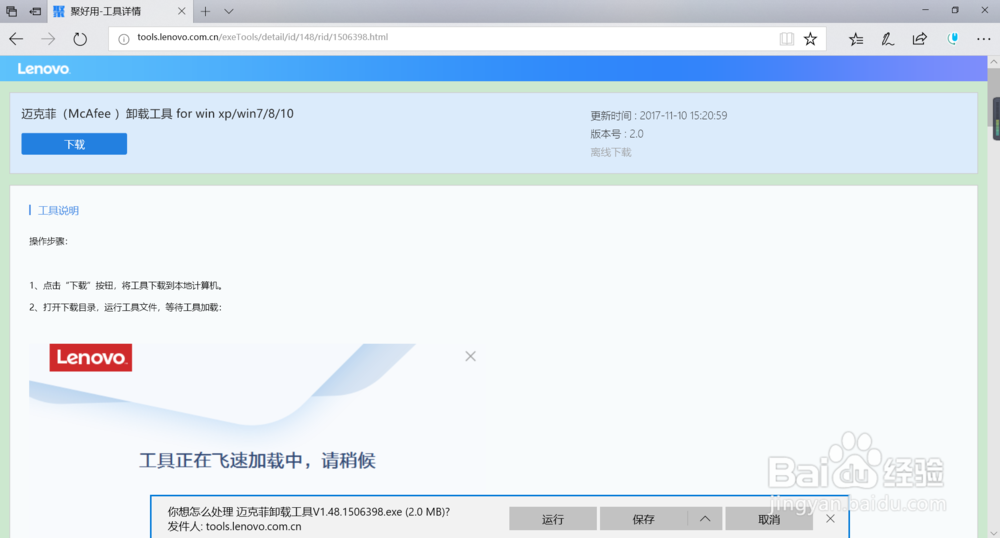
Task: Click the 工具正在飞速加载中 heading
Action: 257,460
